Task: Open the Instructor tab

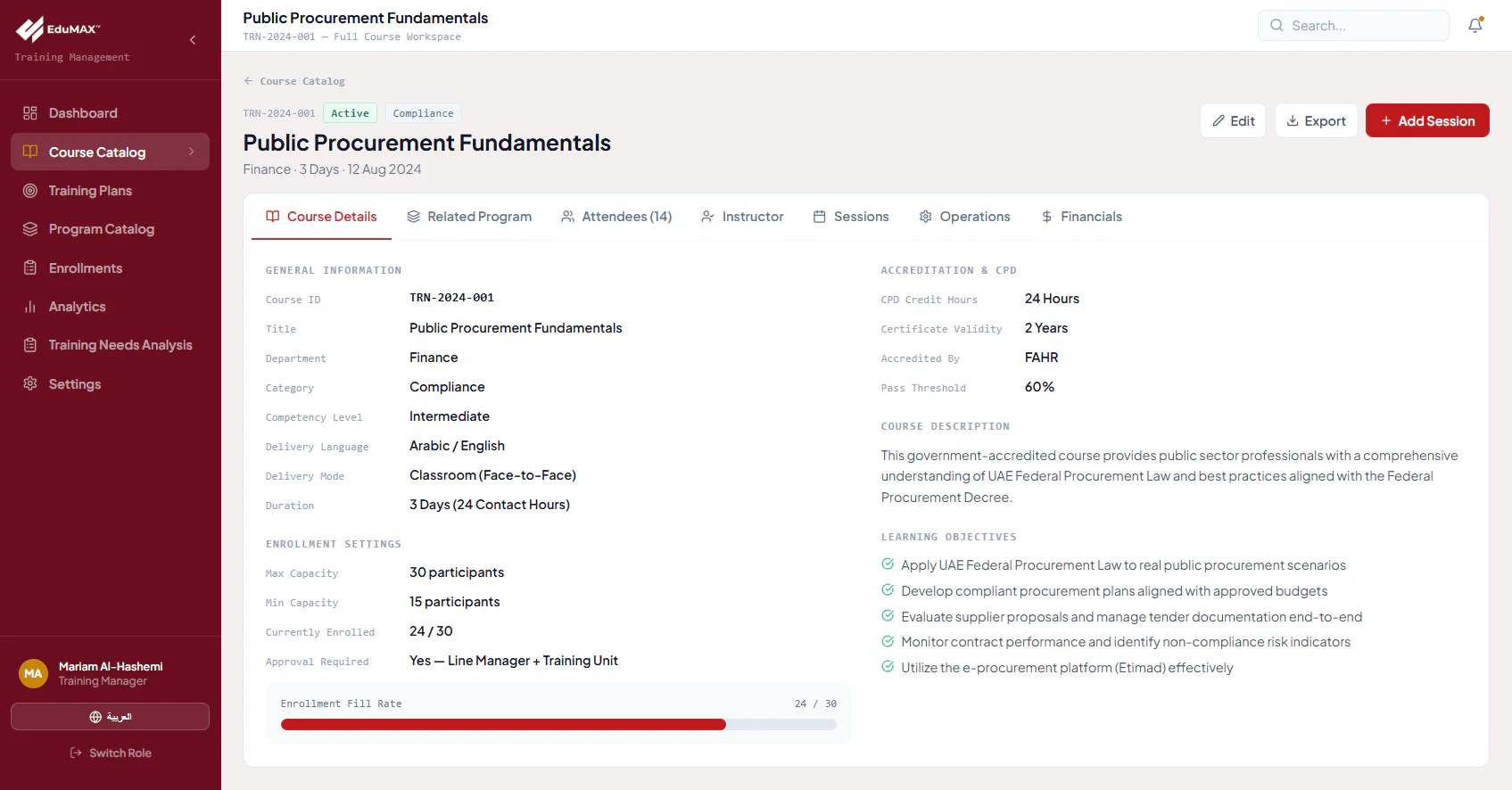Action: click(742, 217)
